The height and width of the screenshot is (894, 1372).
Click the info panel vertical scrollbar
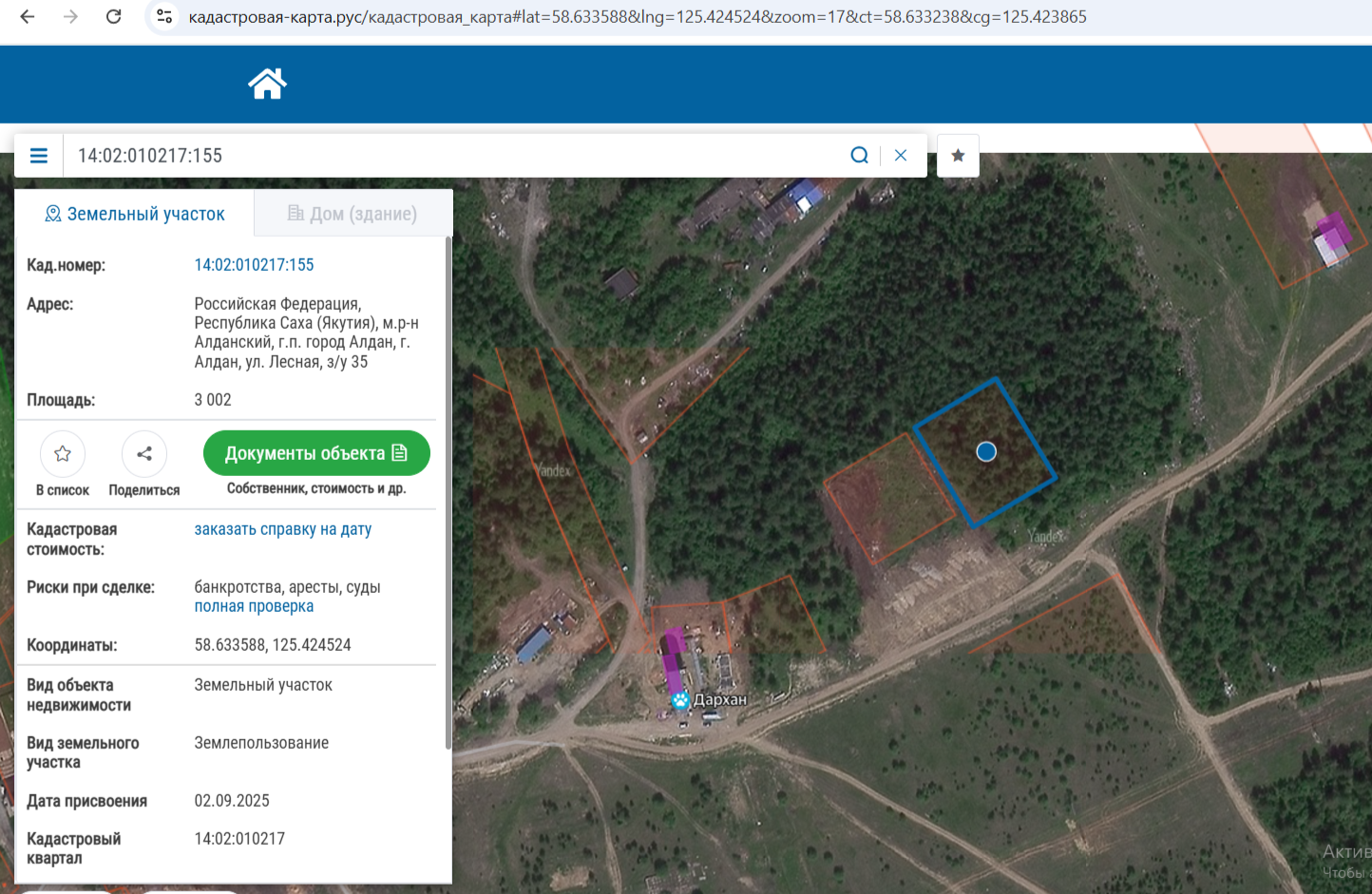click(x=448, y=494)
